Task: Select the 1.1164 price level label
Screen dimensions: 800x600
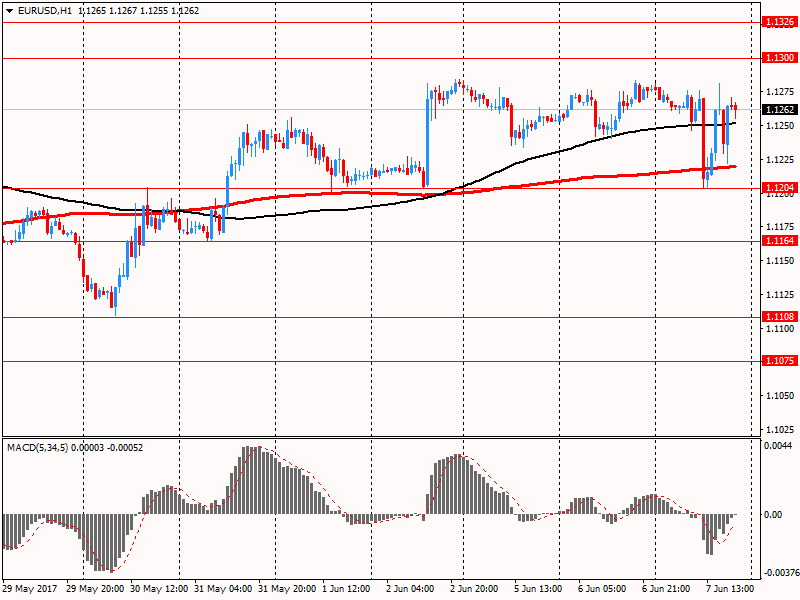Action: pyautogui.click(x=777, y=241)
